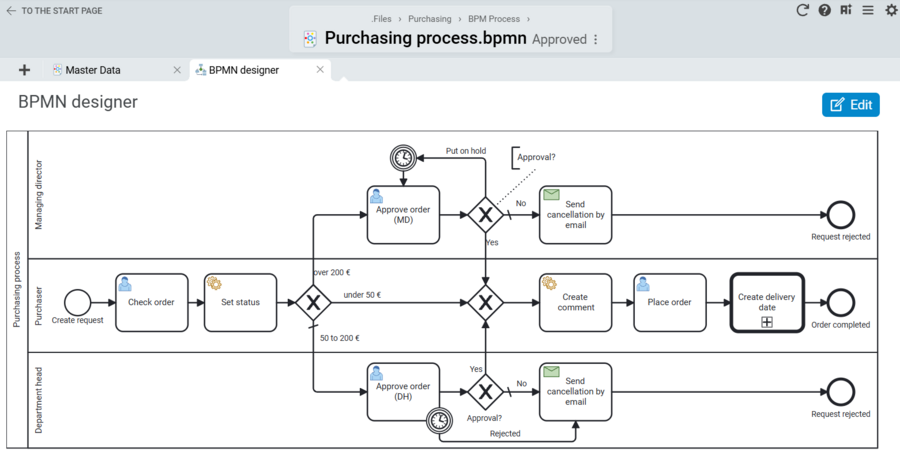Viewport: 900px width, 456px height.
Task: Click the BPMN file icon beside title
Action: 310,38
